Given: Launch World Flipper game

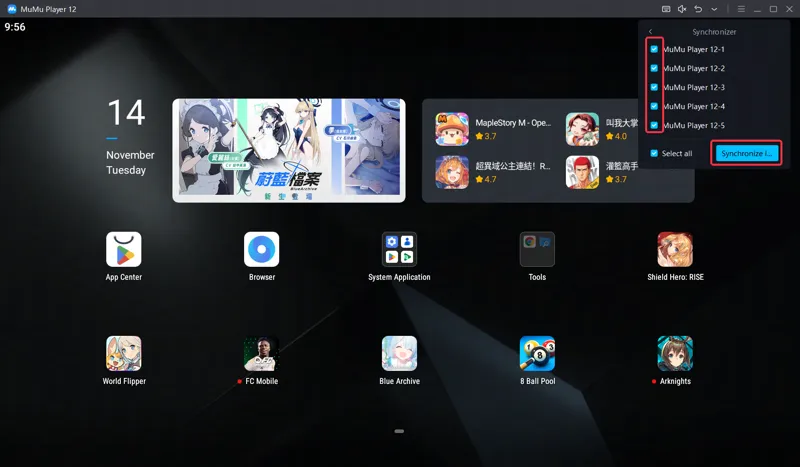Looking at the screenshot, I should click(x=123, y=353).
